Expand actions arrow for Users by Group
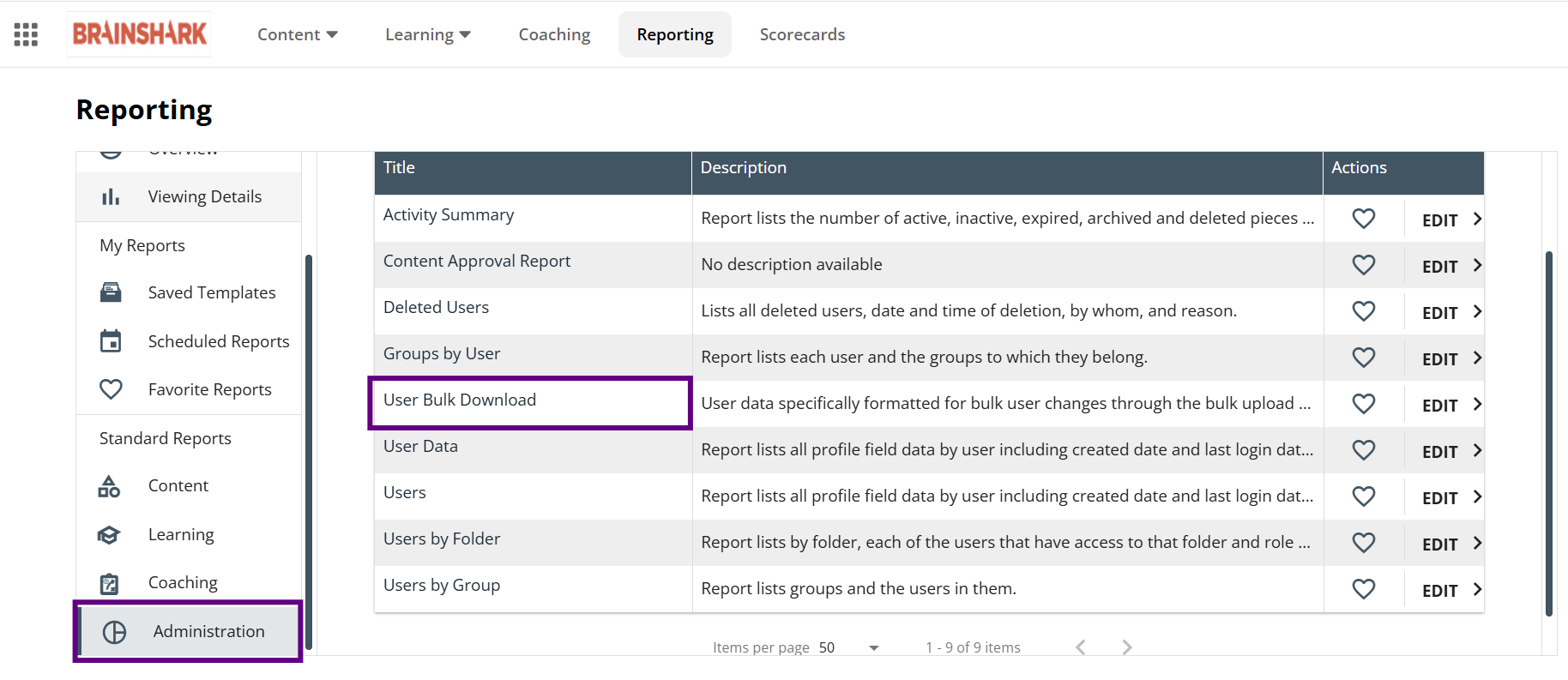This screenshot has height=680, width=1568. tap(1477, 589)
